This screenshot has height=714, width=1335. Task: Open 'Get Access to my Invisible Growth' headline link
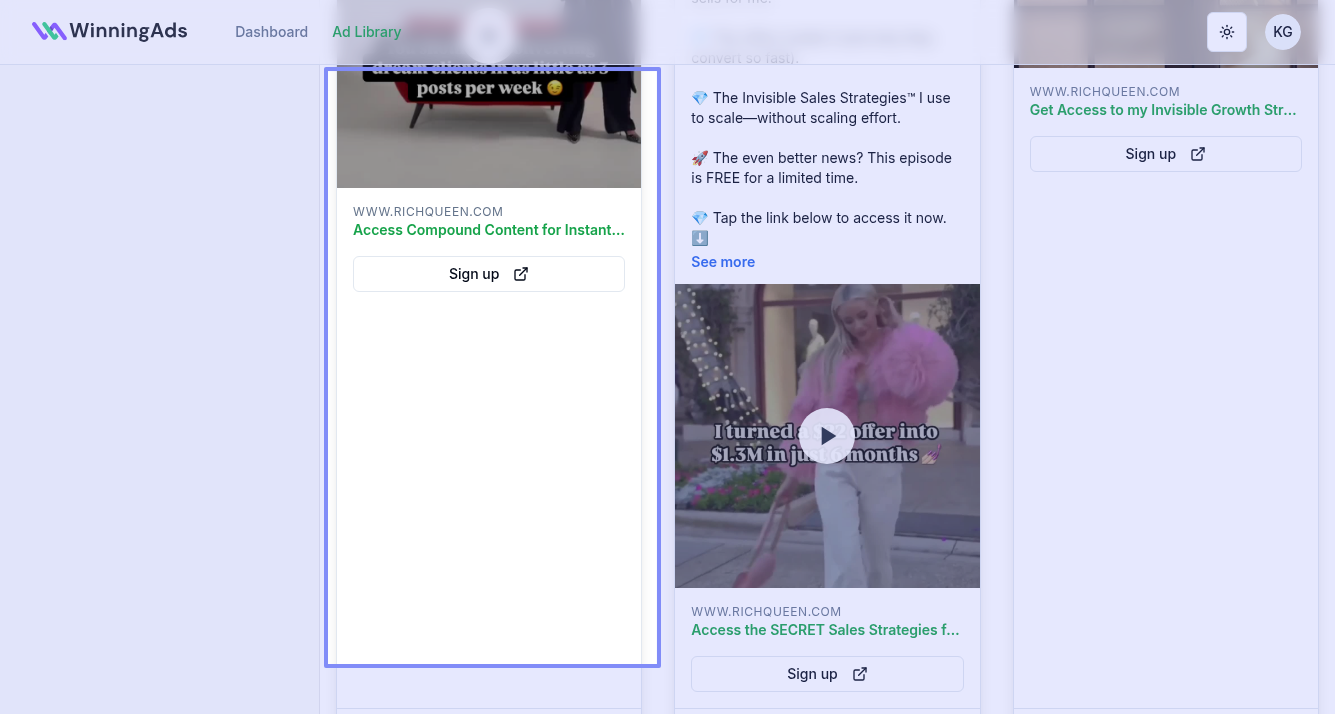coord(1163,110)
